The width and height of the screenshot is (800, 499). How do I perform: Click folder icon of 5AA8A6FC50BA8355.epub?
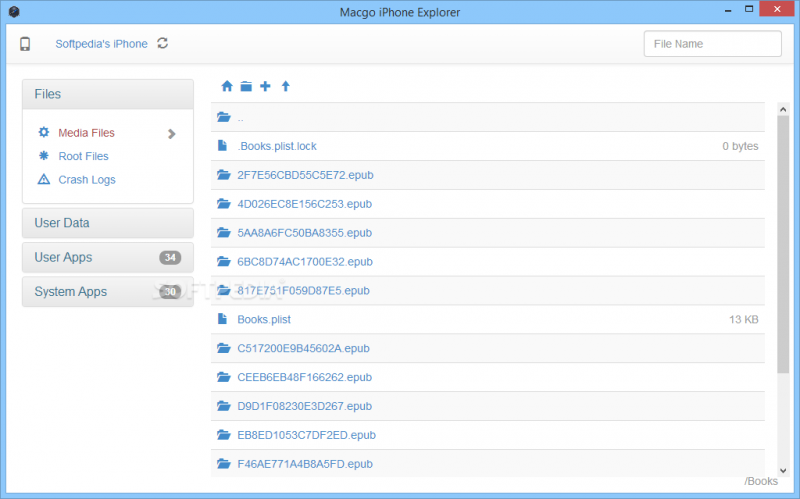pyautogui.click(x=223, y=233)
